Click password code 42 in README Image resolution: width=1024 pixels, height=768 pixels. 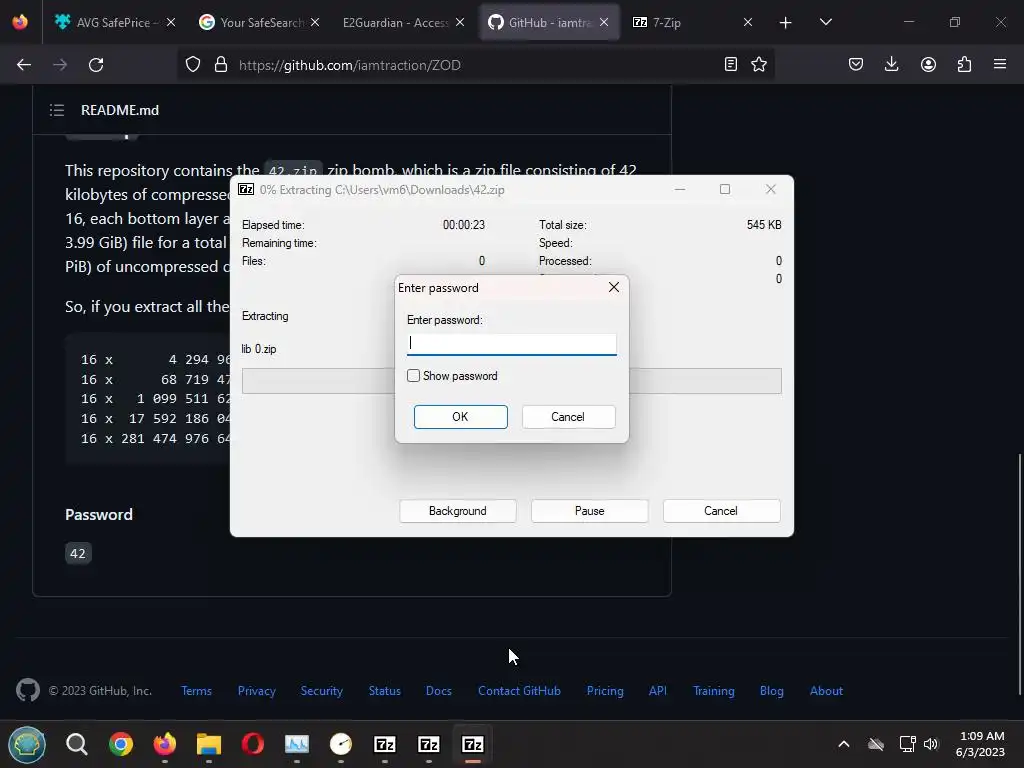[78, 553]
